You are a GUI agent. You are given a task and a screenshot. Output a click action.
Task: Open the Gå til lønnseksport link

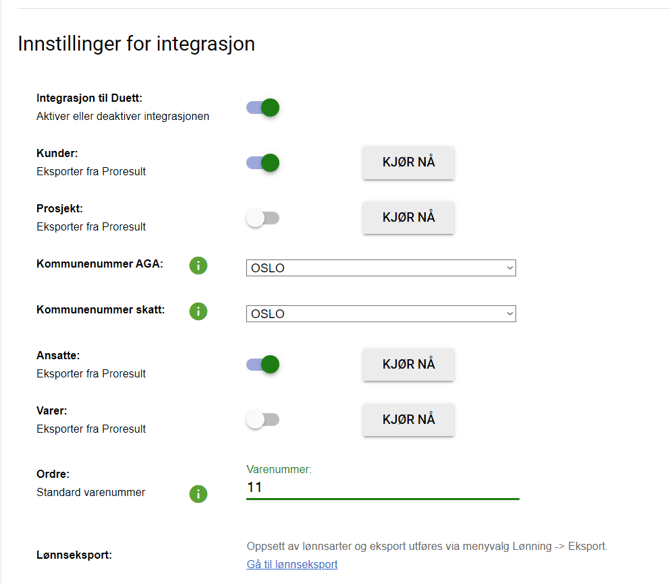coord(292,564)
